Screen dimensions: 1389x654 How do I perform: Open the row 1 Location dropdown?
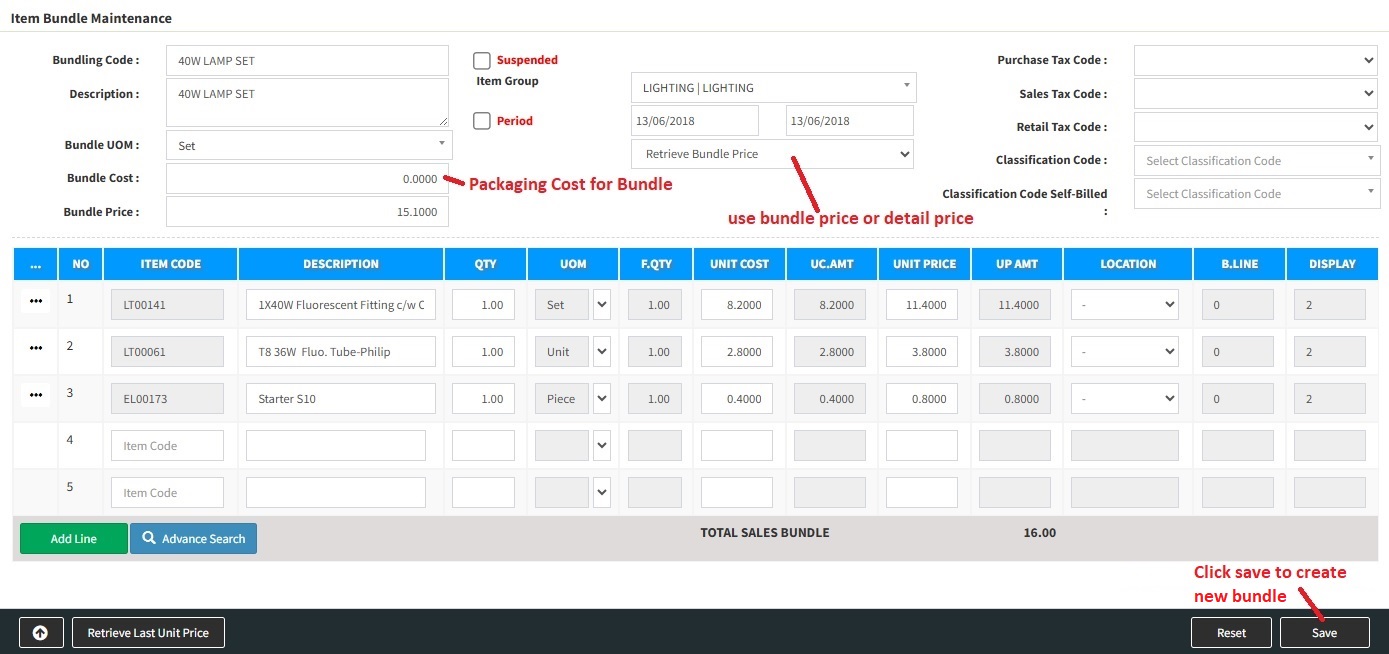[1125, 305]
